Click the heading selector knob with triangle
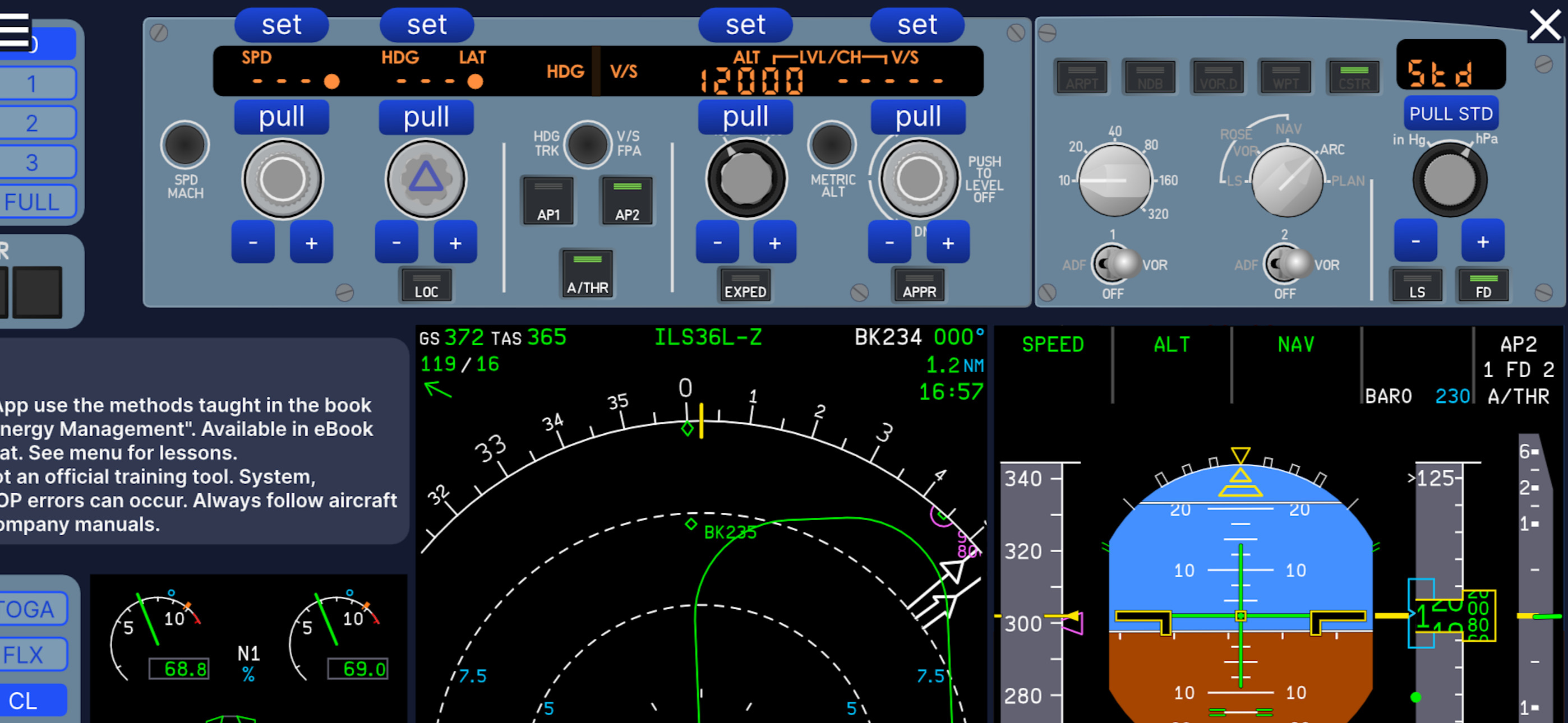This screenshot has width=1568, height=723. pos(426,179)
